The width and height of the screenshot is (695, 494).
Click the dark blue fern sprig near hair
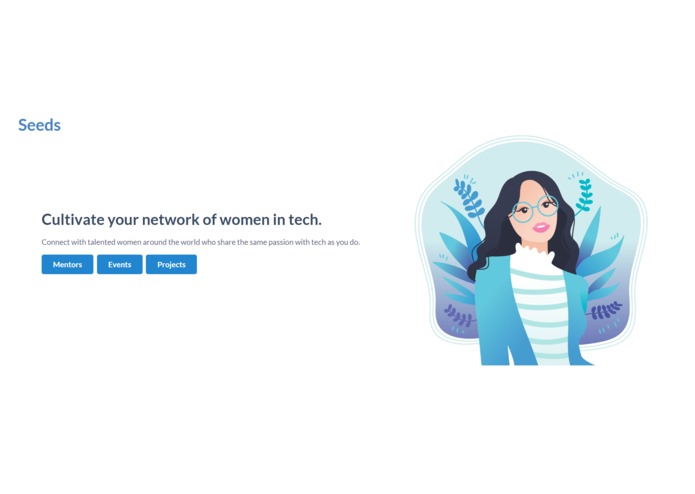[x=469, y=198]
